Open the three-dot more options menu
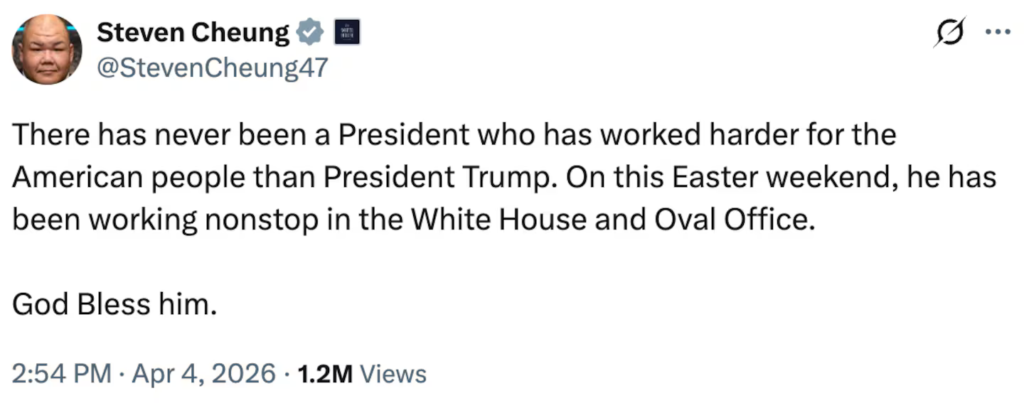The width and height of the screenshot is (1024, 403). [997, 32]
